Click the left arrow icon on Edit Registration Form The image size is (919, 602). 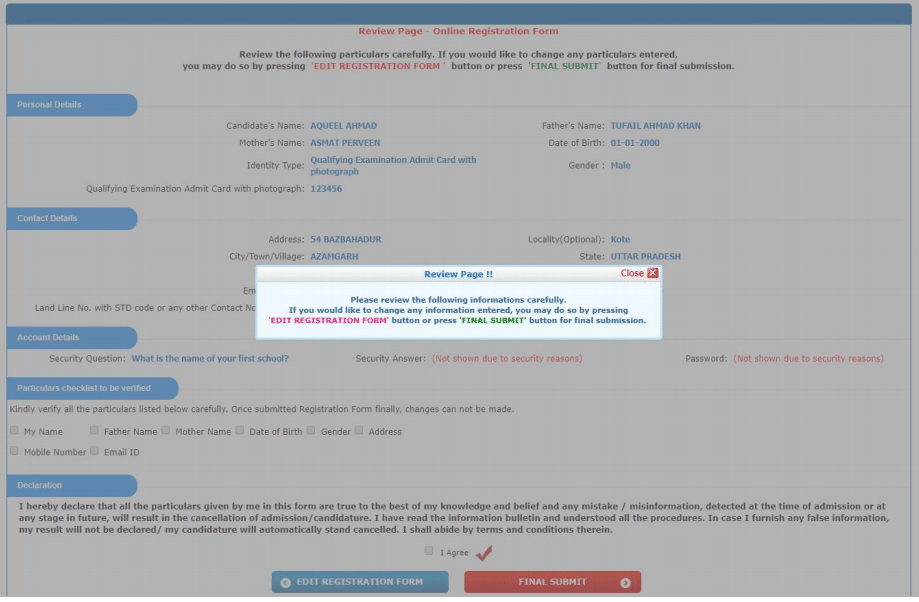pyautogui.click(x=286, y=582)
